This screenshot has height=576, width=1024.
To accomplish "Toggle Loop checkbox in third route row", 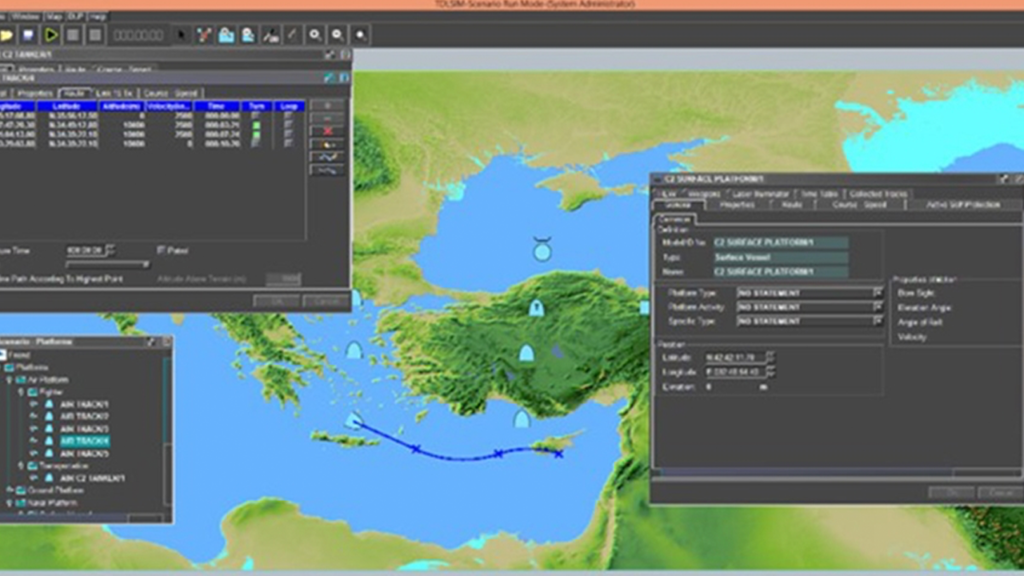I will click(x=288, y=134).
